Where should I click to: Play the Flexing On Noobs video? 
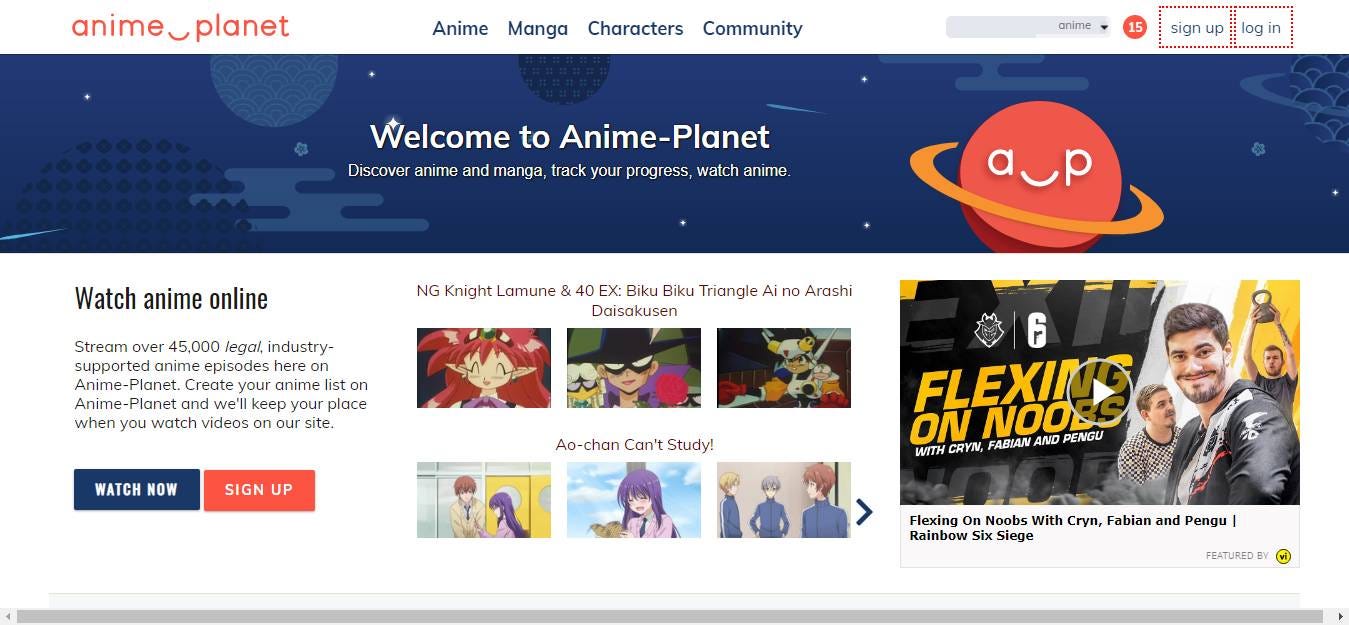(x=1099, y=391)
